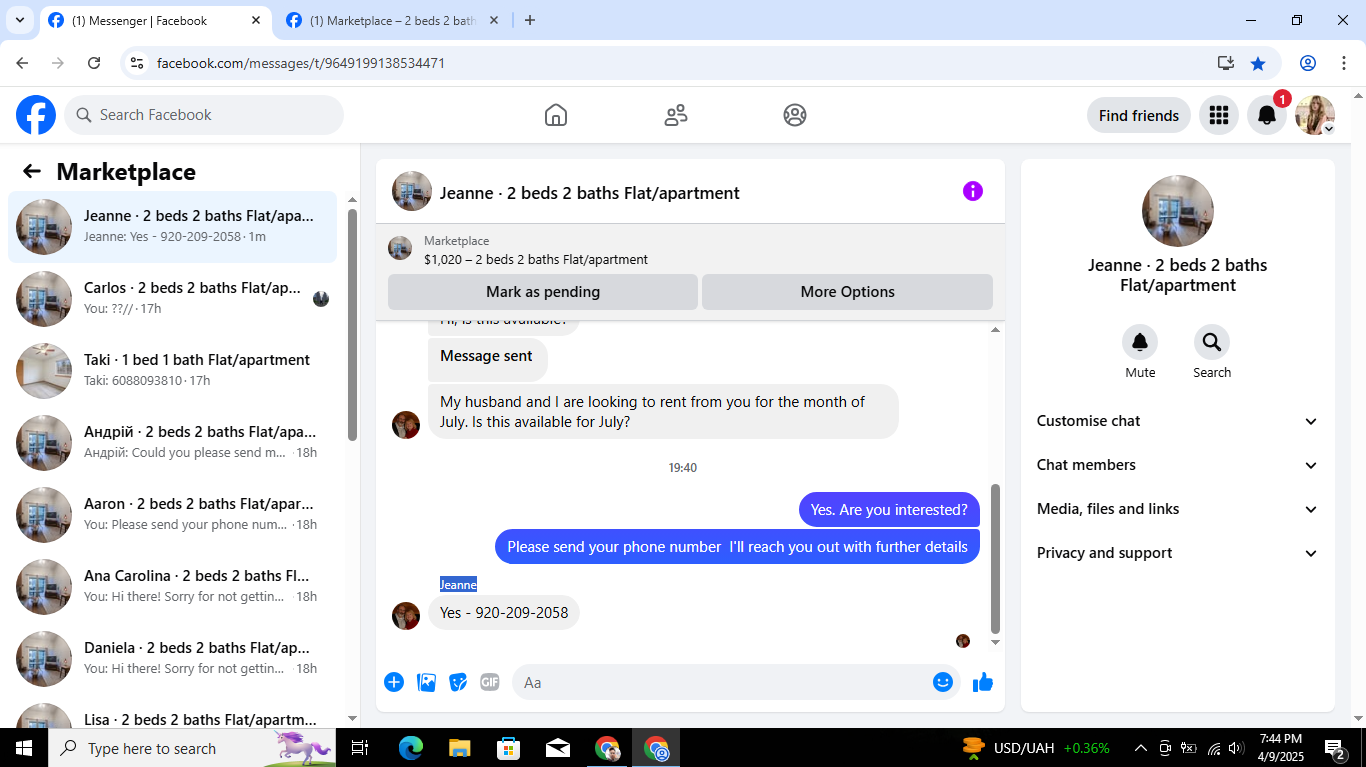Click the Mark as pending button

543,292
